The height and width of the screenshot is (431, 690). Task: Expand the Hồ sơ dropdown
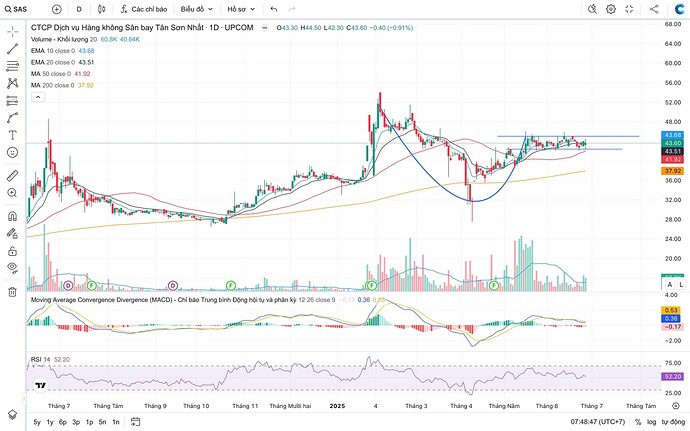[x=241, y=9]
